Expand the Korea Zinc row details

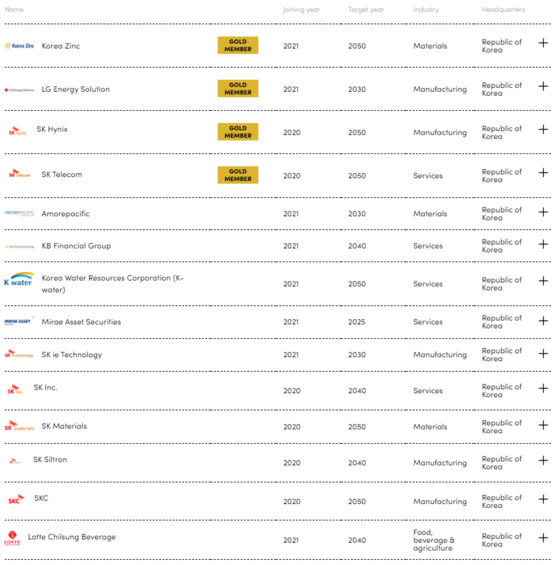543,43
